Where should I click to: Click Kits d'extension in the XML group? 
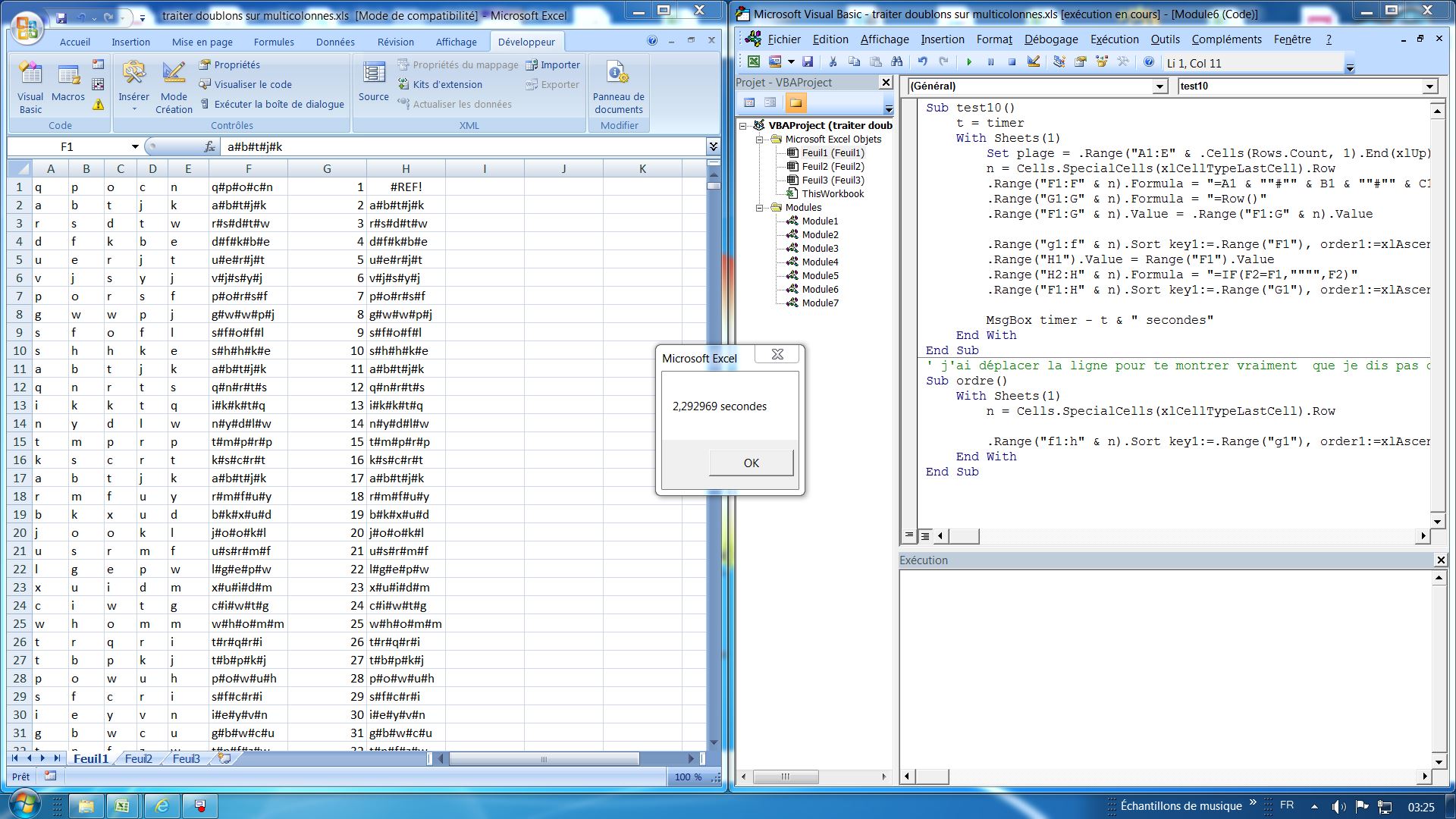pyautogui.click(x=440, y=84)
